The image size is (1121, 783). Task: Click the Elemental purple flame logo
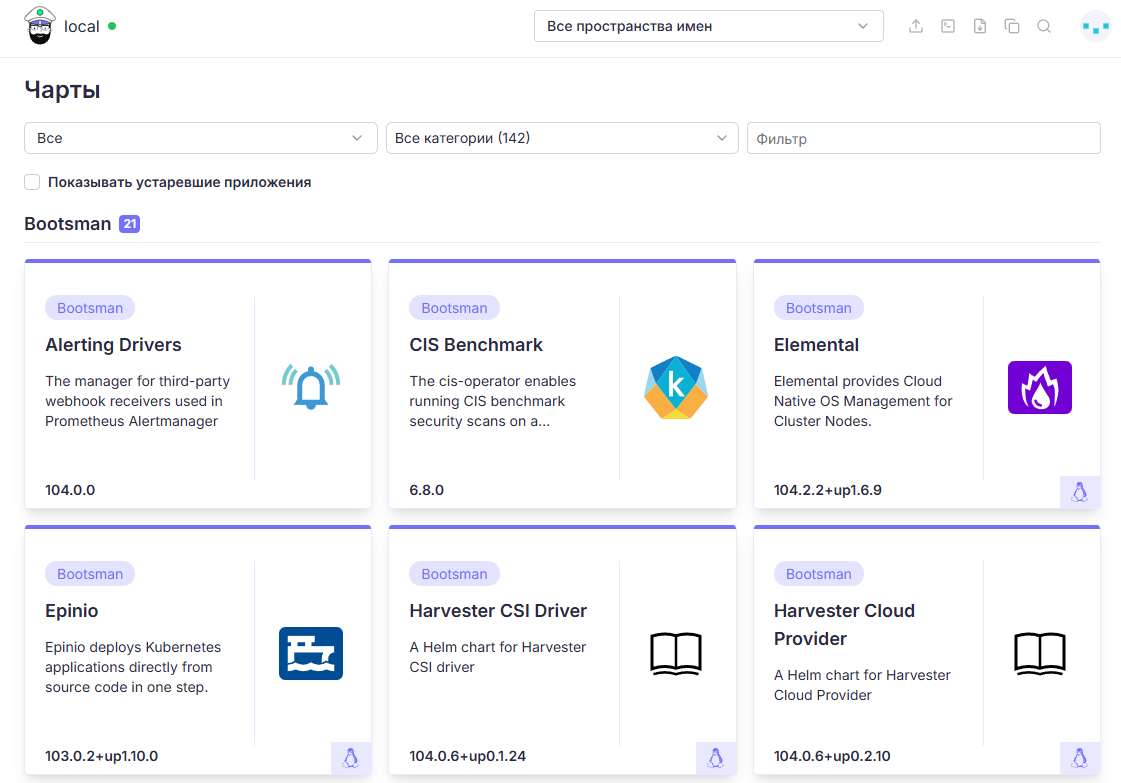(1039, 388)
